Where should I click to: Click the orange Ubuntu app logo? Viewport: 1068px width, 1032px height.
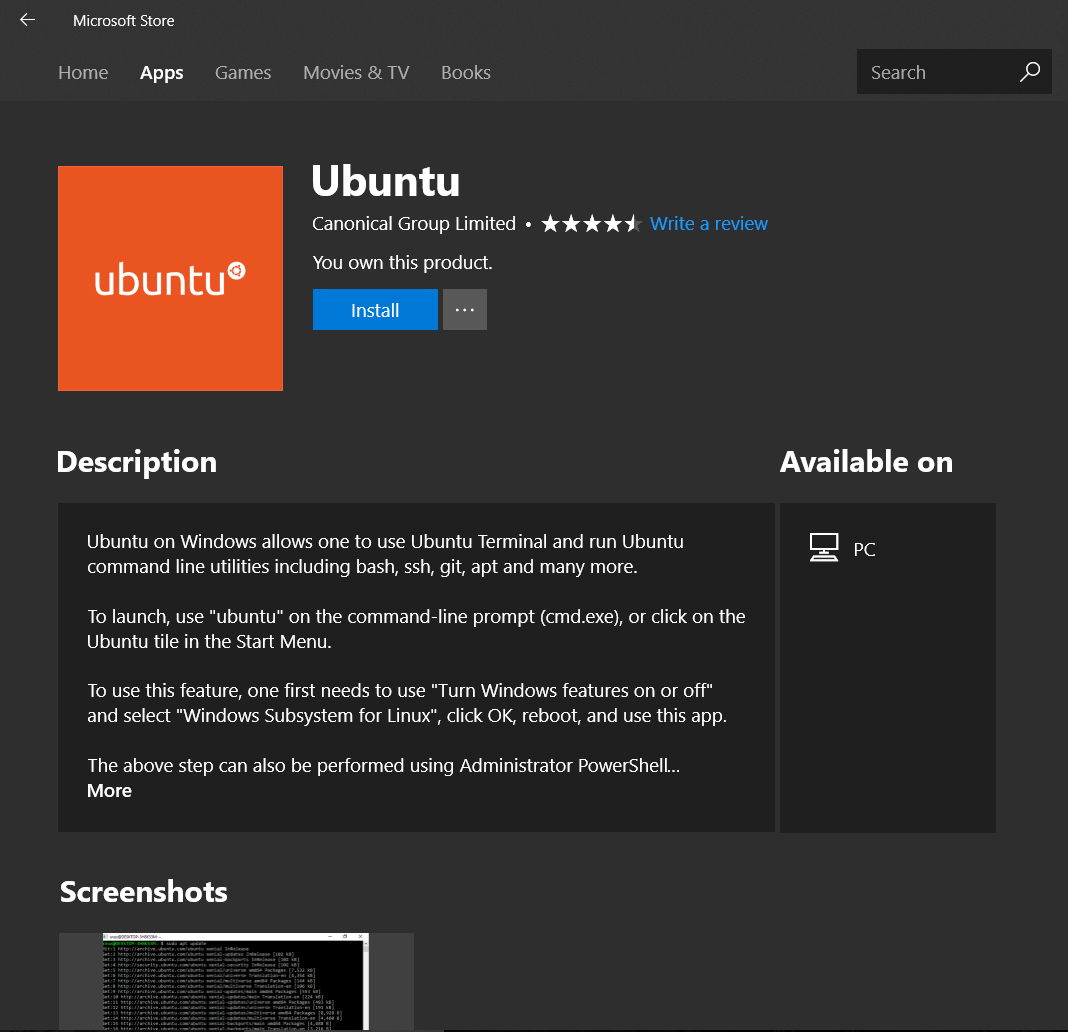point(170,278)
